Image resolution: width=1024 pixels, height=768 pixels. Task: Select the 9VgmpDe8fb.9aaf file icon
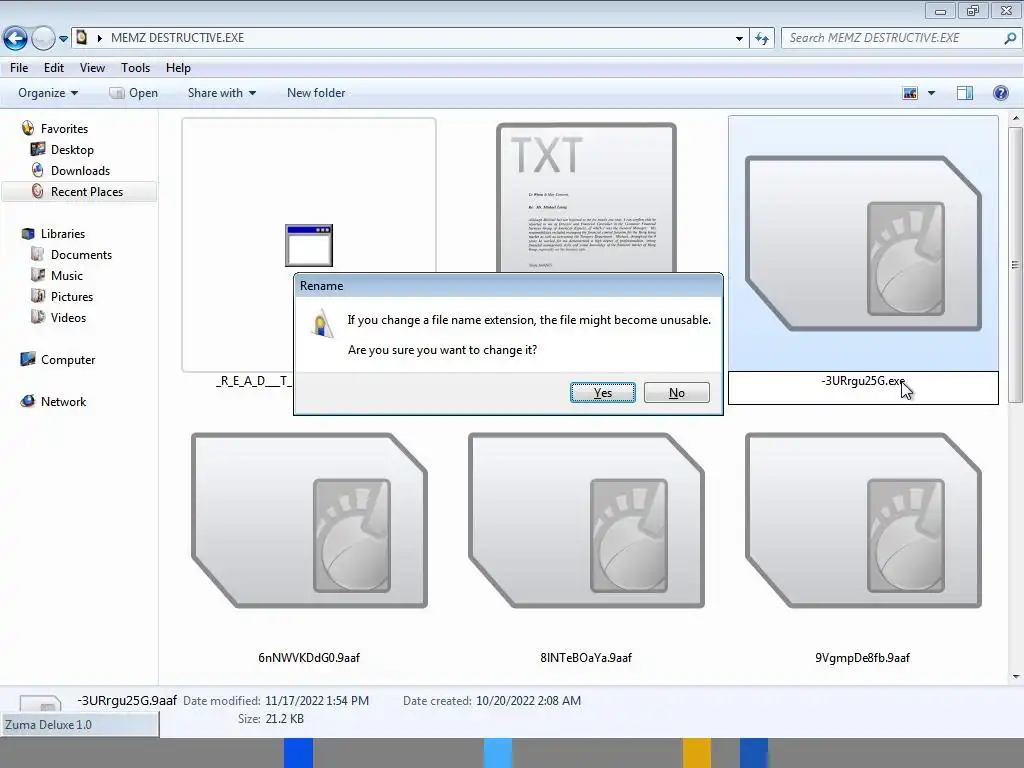click(863, 520)
